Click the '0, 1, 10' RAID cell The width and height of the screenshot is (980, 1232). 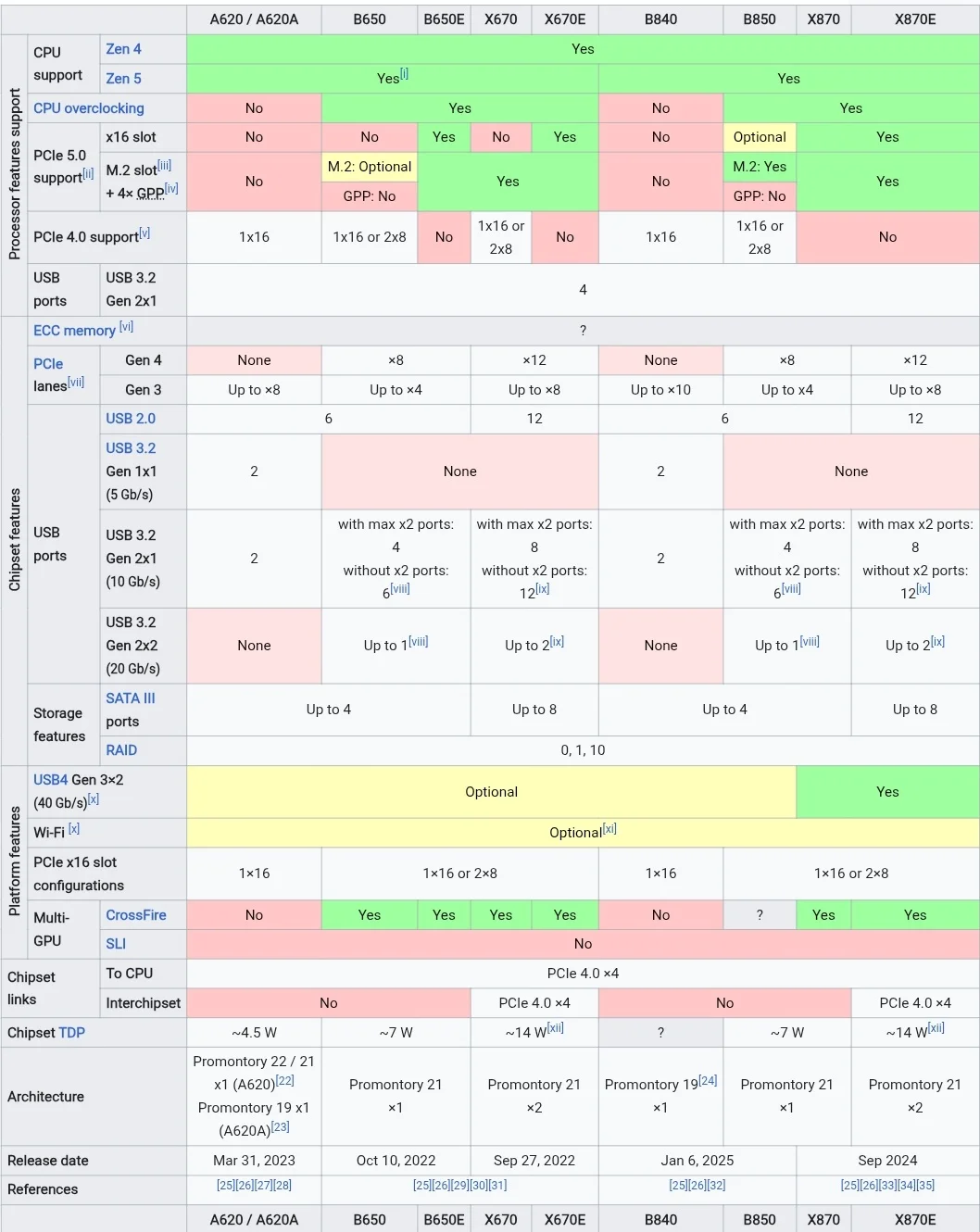(583, 750)
